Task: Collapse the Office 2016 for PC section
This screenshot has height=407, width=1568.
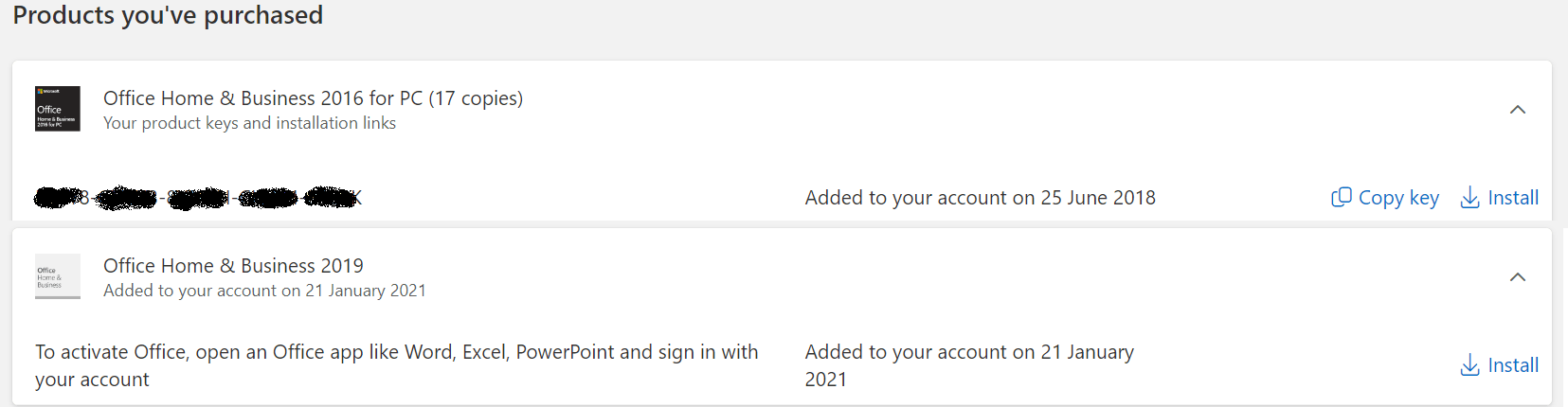Action: (1517, 110)
